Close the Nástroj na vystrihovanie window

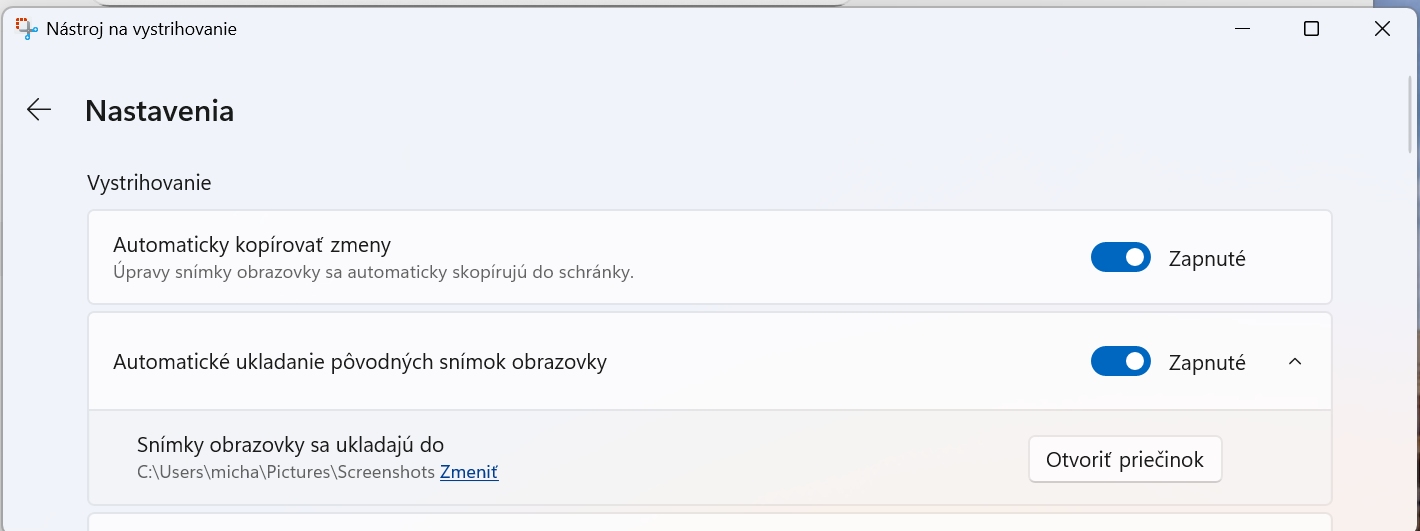(x=1382, y=29)
